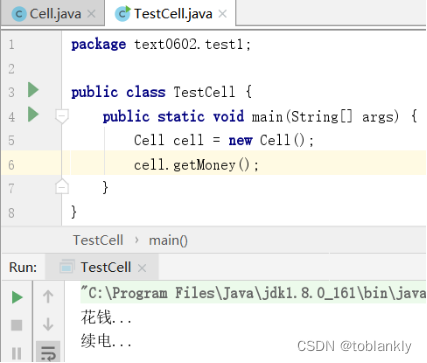Pause the program output
Viewport: 427px width, 363px height.
[16, 353]
